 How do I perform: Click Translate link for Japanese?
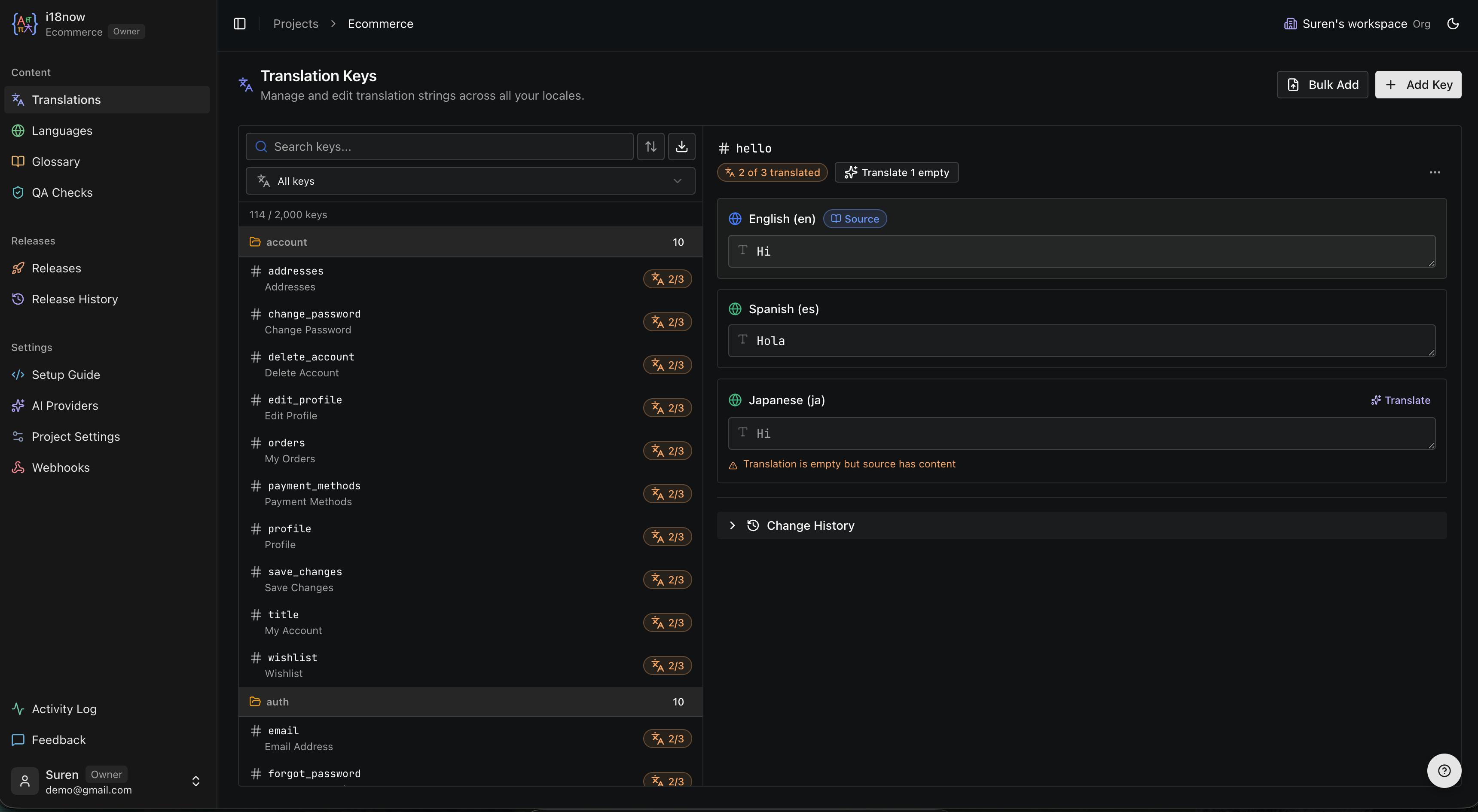[x=1401, y=400]
